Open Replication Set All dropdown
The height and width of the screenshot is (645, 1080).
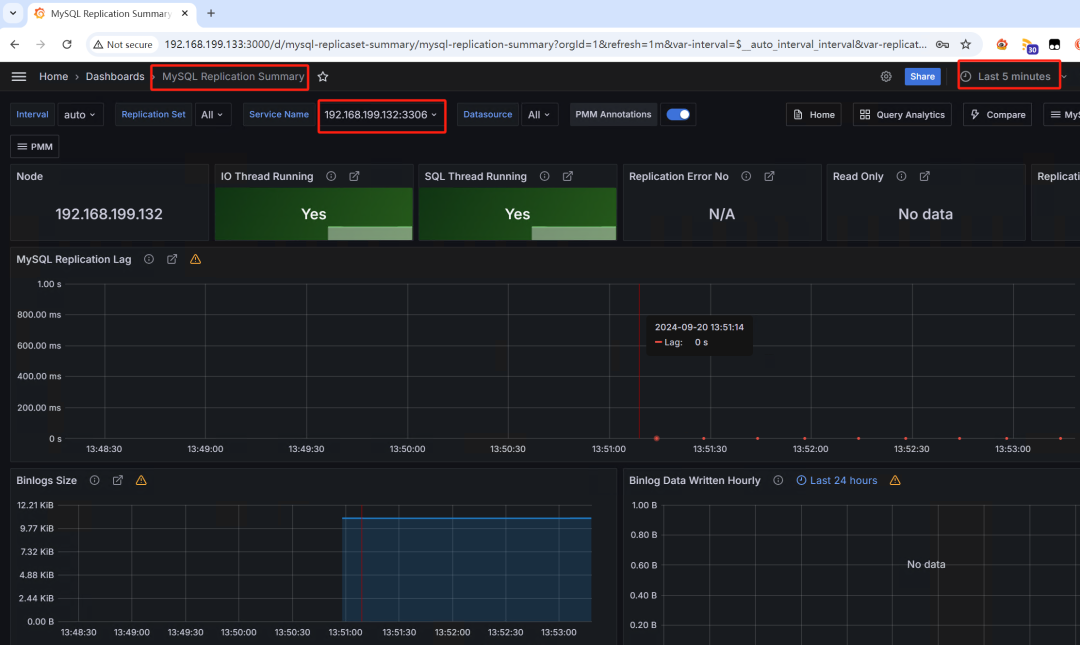tap(212, 114)
